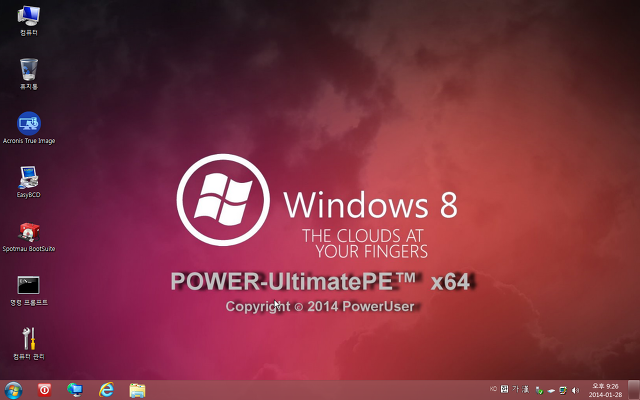The height and width of the screenshot is (400, 640).
Task: Launch Internet Explorer from the taskbar
Action: tap(106, 390)
